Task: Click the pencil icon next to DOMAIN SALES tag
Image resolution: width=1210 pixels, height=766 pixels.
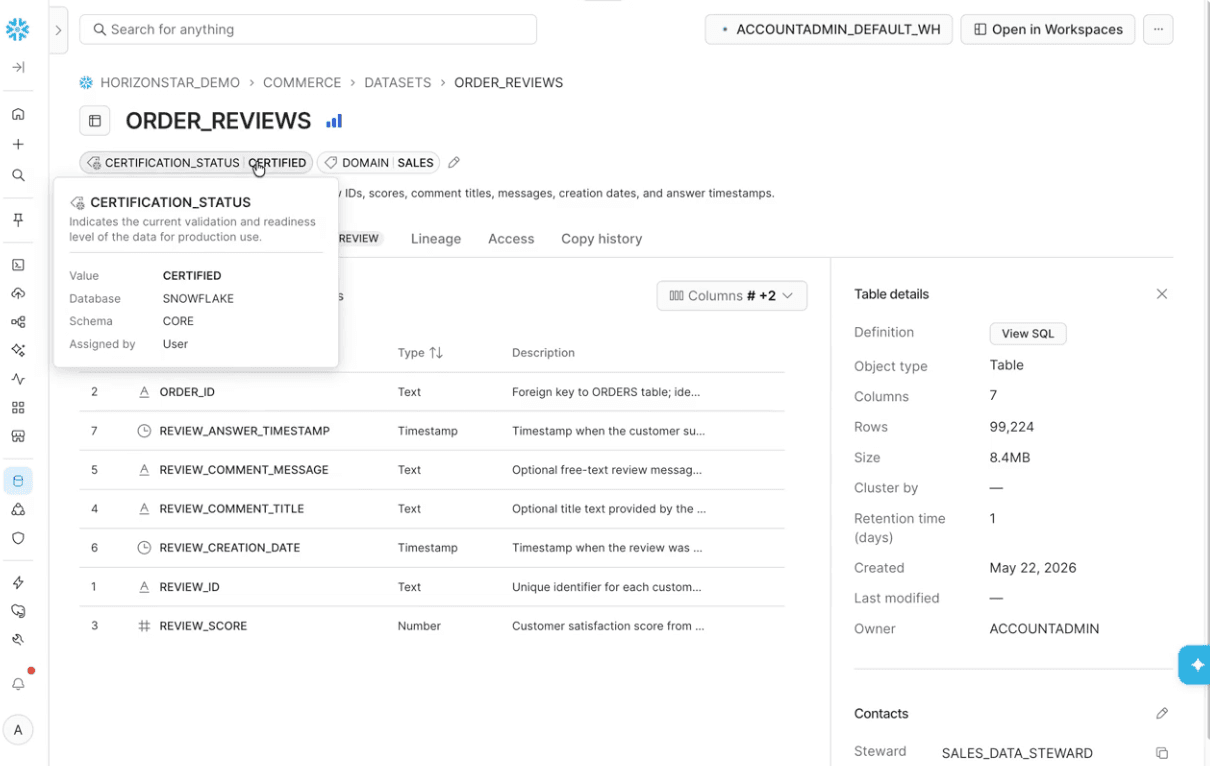Action: click(454, 162)
